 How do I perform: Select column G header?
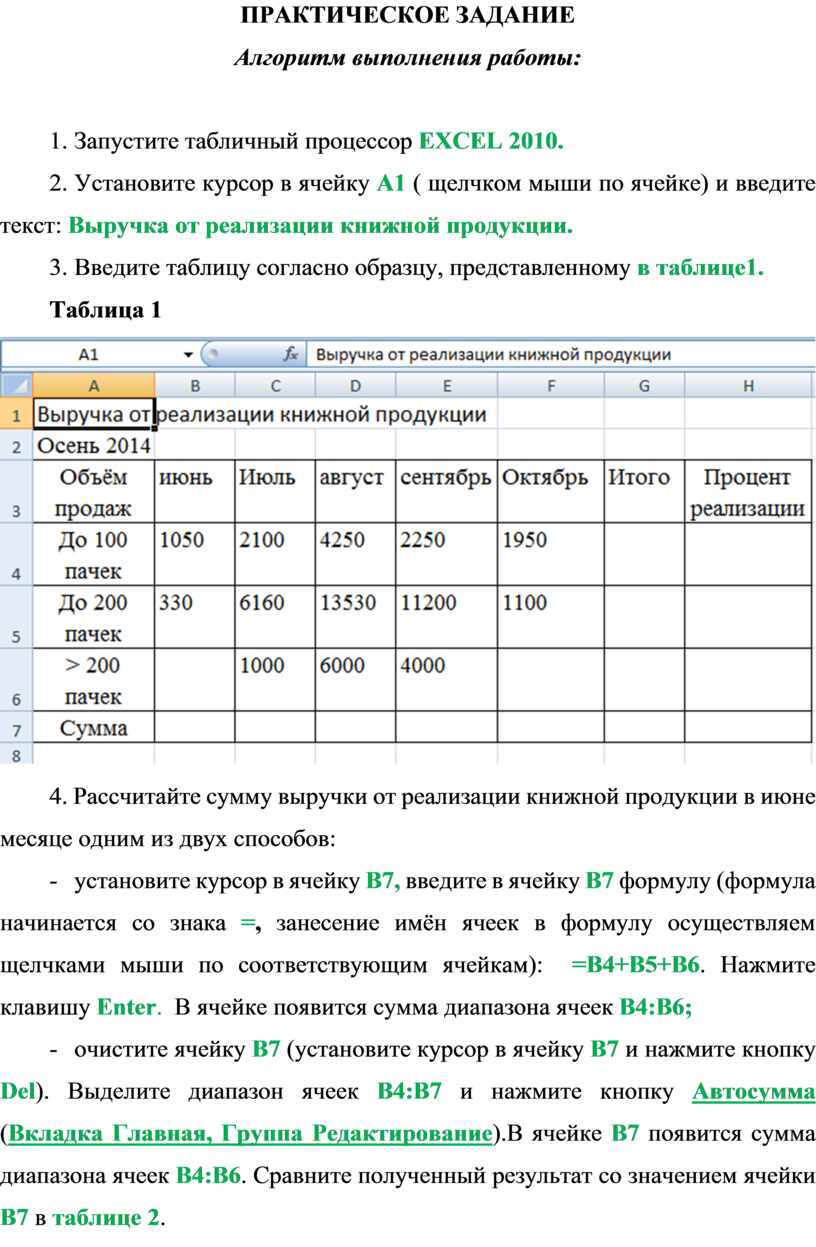click(x=644, y=385)
